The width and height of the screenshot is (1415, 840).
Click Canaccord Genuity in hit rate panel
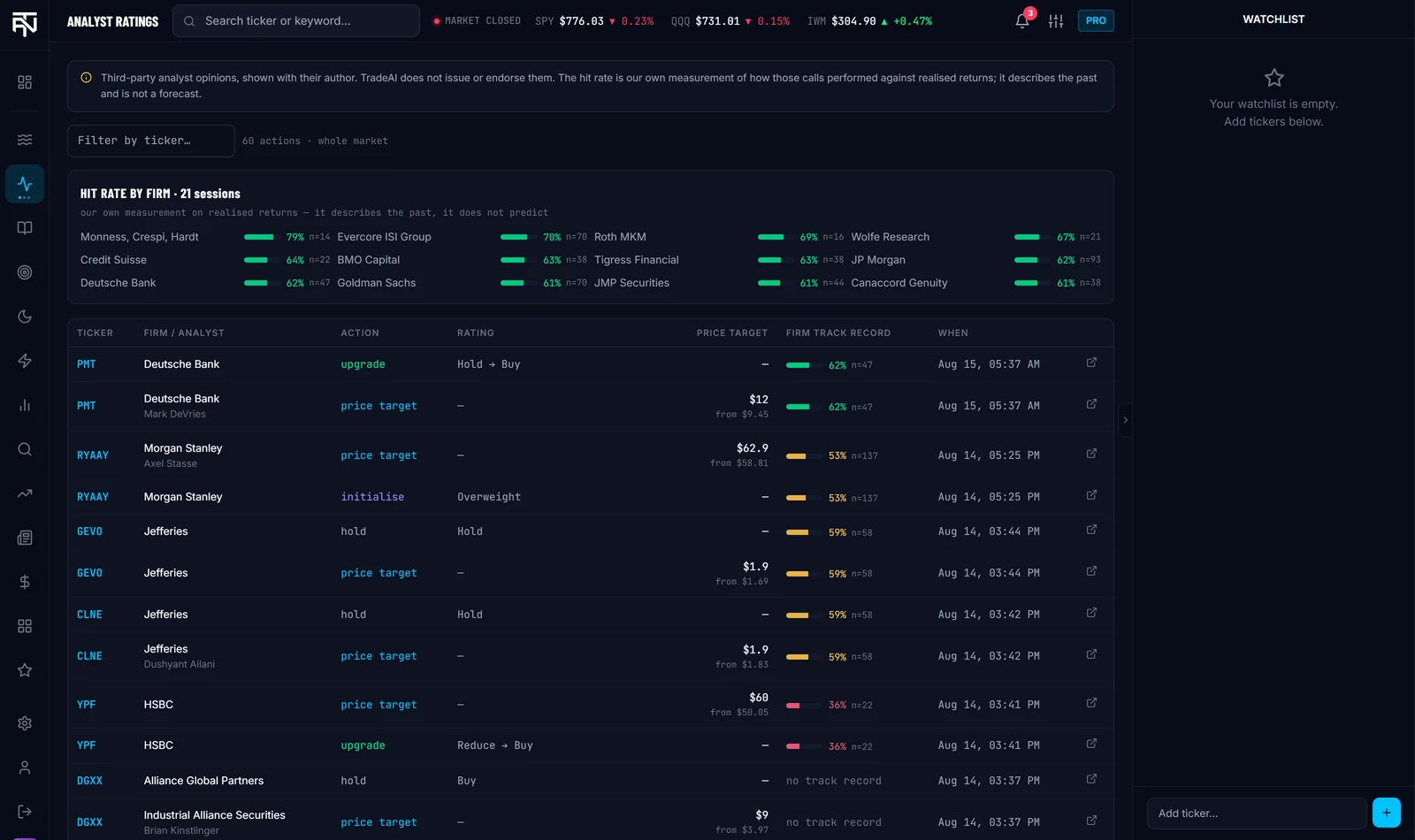click(x=899, y=283)
